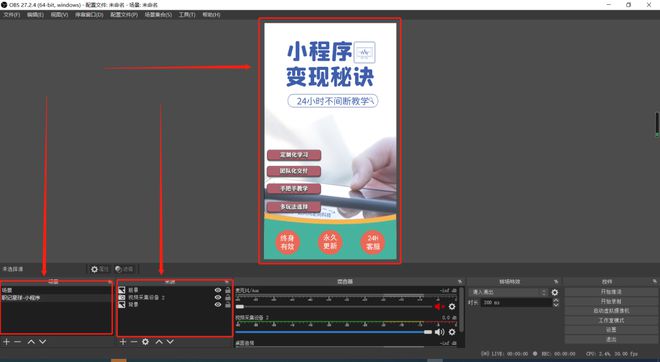
Task: Toggle visibility of the 视频采集设备 2 source
Action: [x=218, y=297]
